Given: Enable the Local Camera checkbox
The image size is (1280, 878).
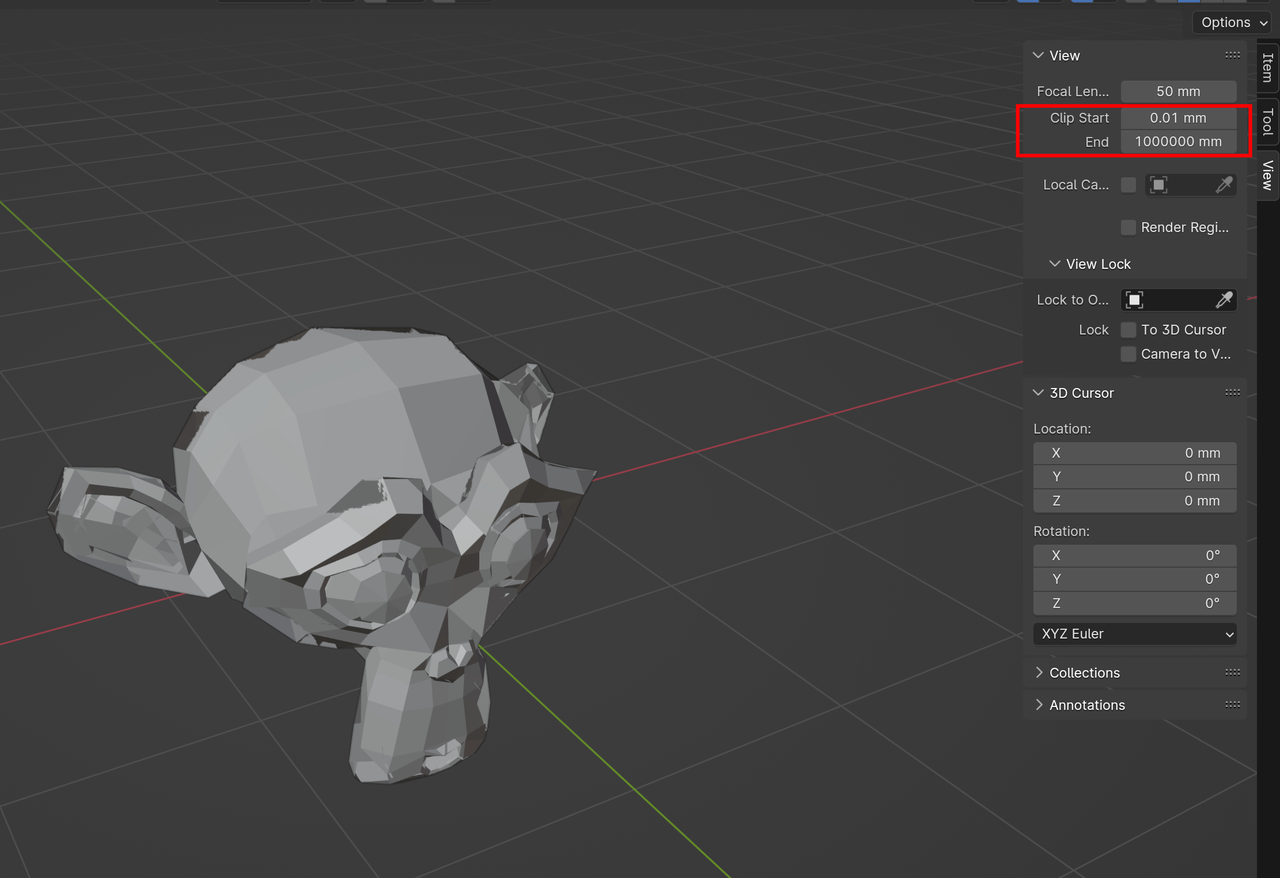Looking at the screenshot, I should click(x=1128, y=185).
